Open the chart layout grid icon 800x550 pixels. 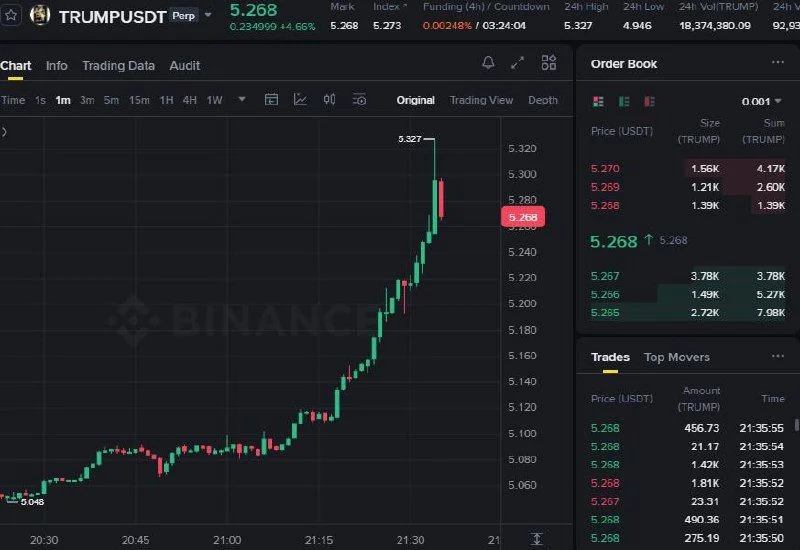coord(548,63)
